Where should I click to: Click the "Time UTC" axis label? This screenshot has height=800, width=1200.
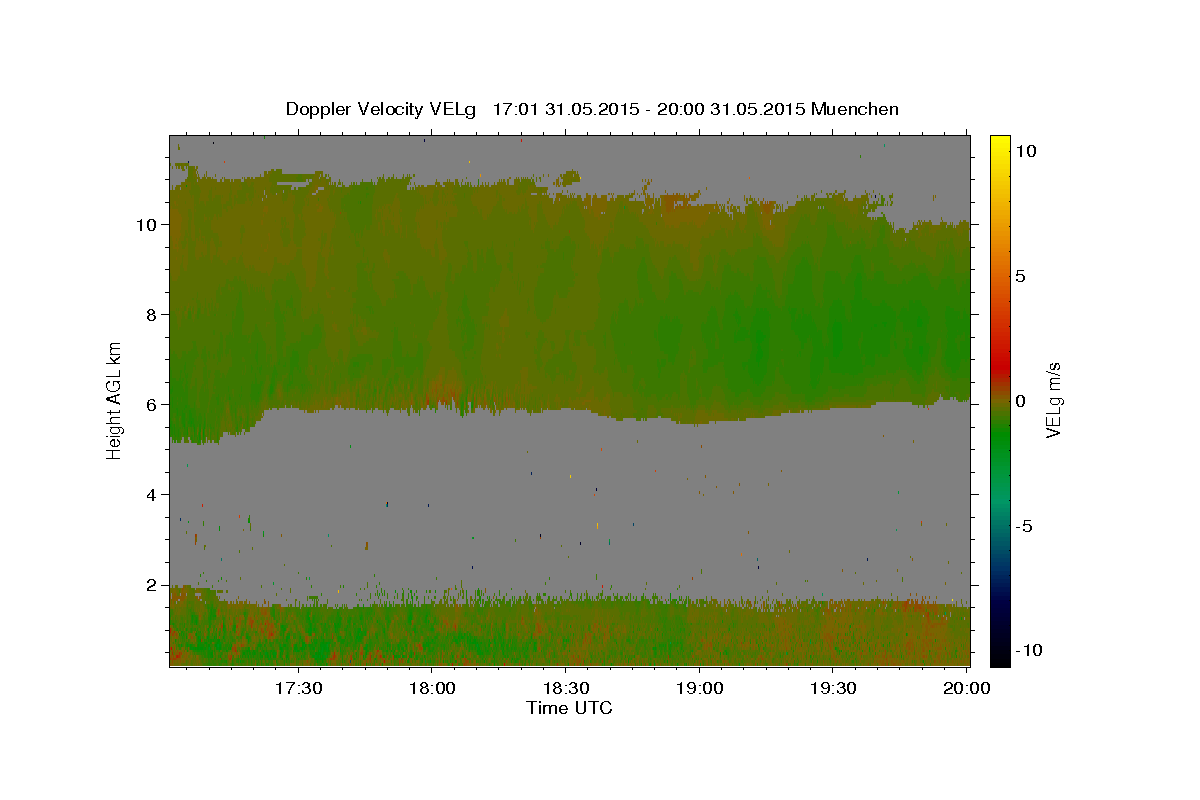click(569, 708)
